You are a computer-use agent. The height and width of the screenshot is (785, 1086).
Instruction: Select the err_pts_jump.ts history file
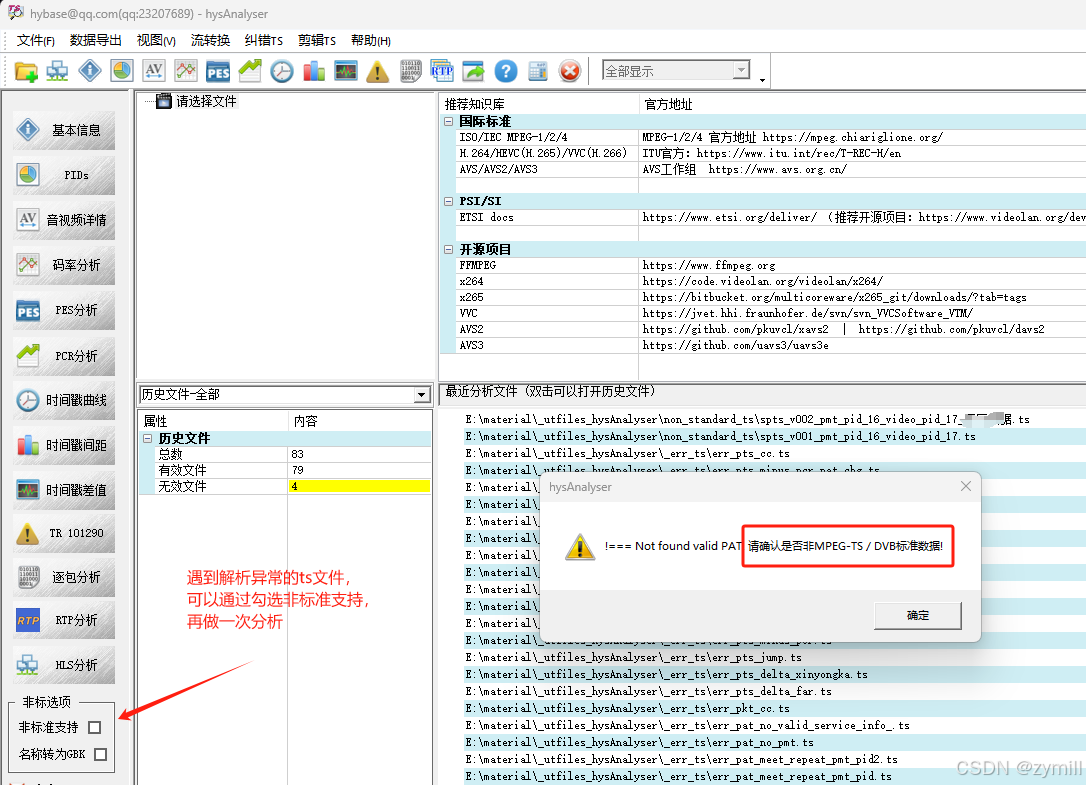point(634,658)
